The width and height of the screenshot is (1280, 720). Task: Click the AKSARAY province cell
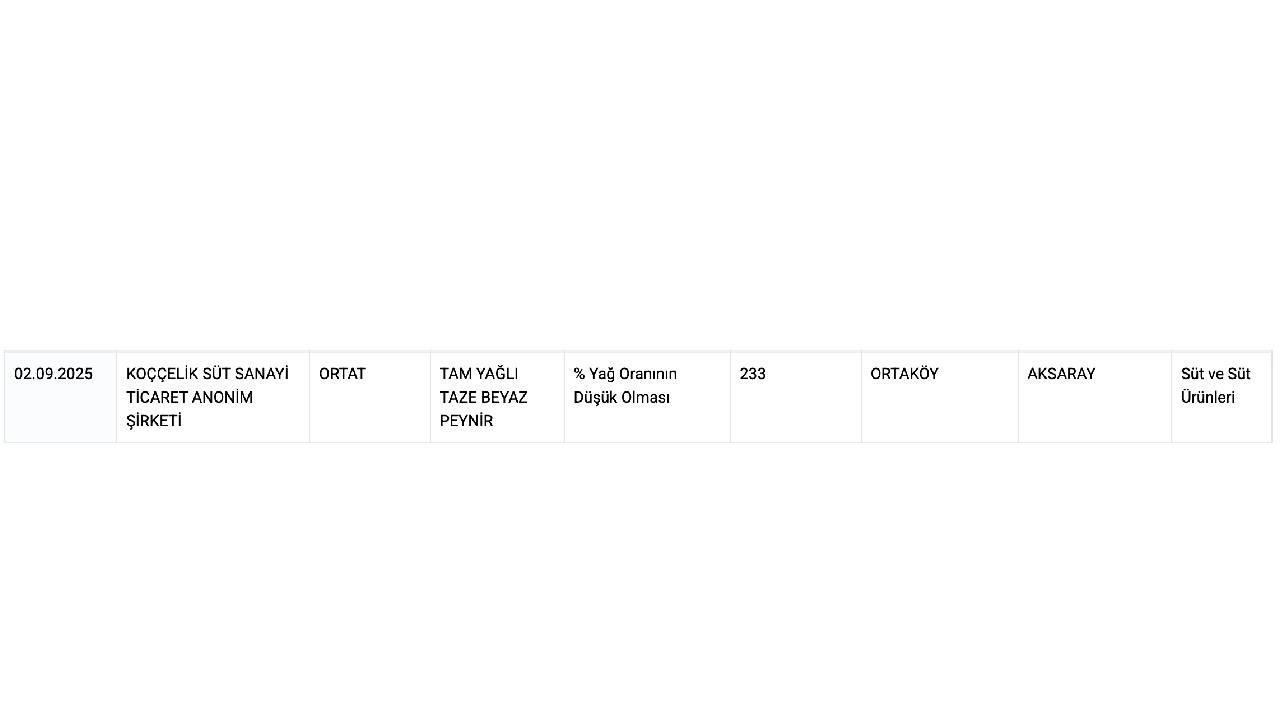(1061, 374)
